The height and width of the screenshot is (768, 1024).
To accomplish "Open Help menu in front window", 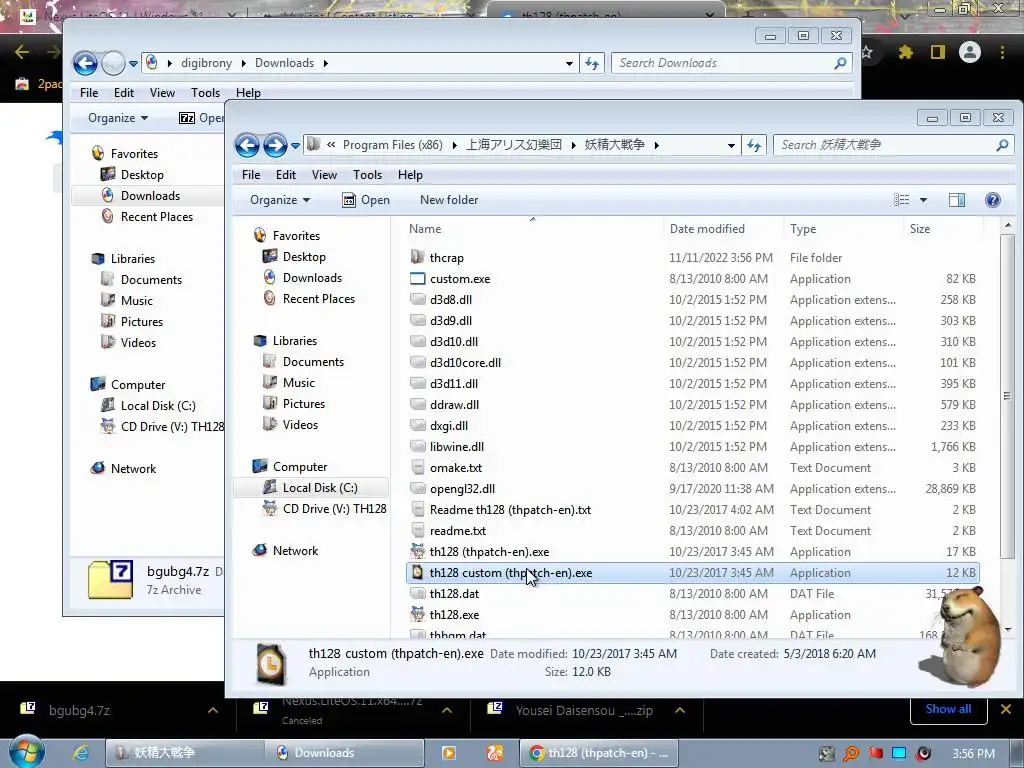I will (x=410, y=174).
